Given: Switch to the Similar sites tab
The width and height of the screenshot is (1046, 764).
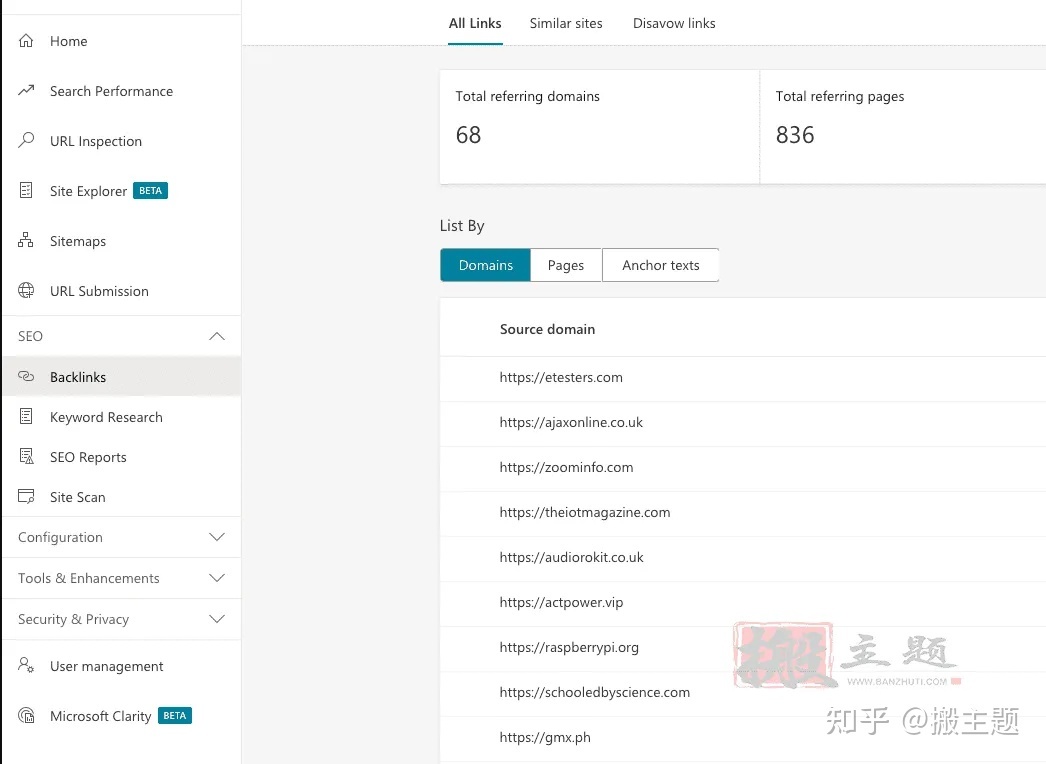Looking at the screenshot, I should pyautogui.click(x=566, y=23).
